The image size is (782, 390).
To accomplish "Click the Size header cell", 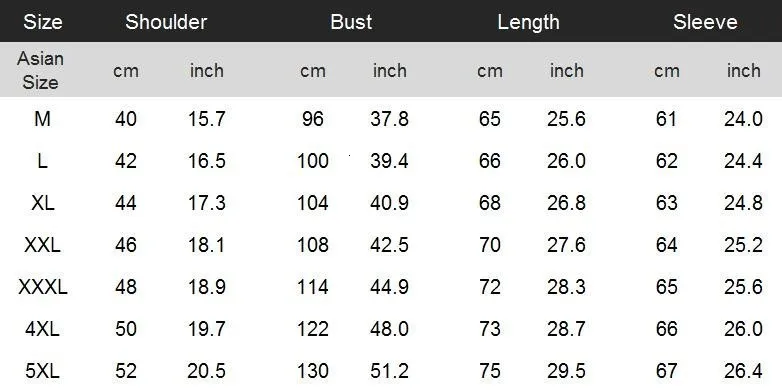I will [42, 22].
